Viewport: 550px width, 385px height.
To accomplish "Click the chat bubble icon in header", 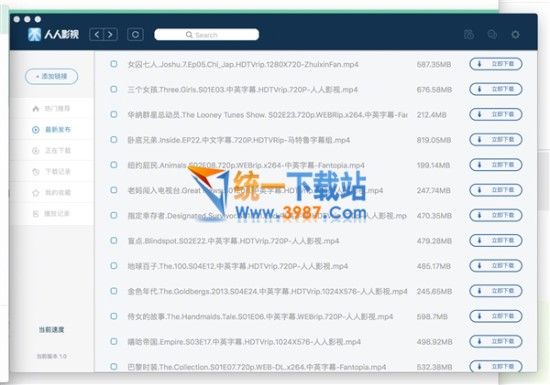I will pyautogui.click(x=492, y=34).
